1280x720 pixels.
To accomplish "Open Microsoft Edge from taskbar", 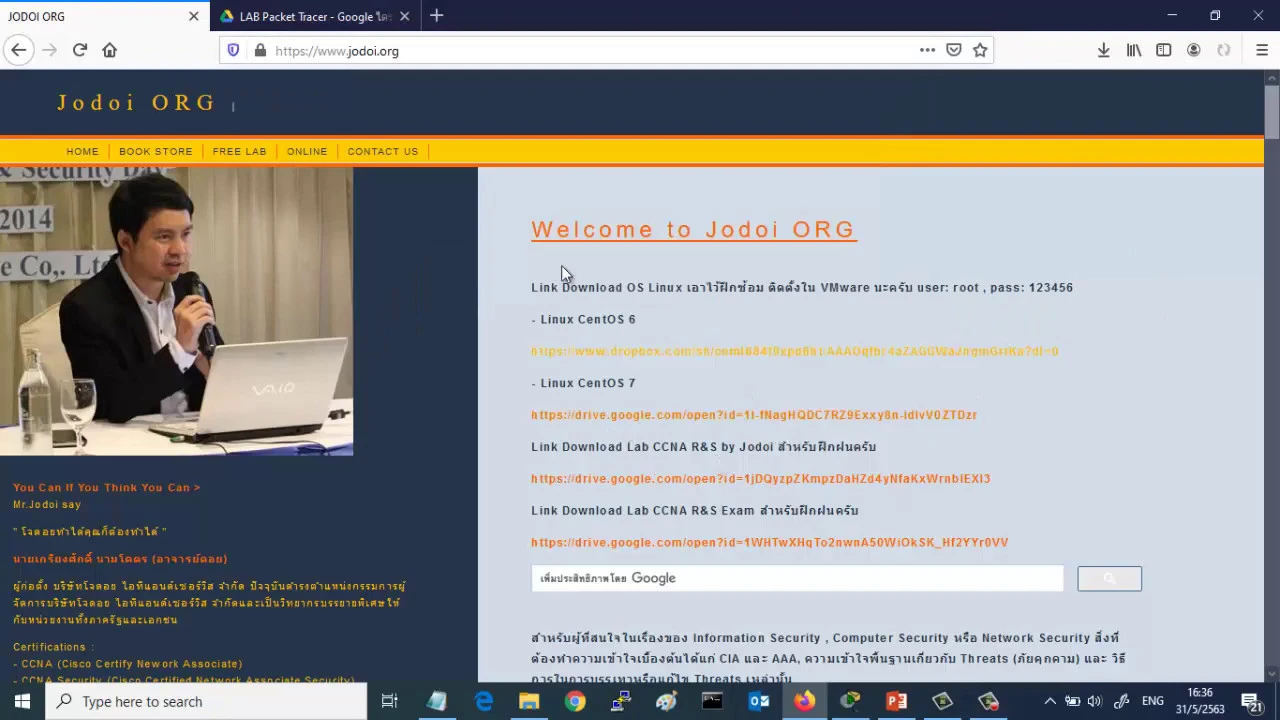I will 483,701.
